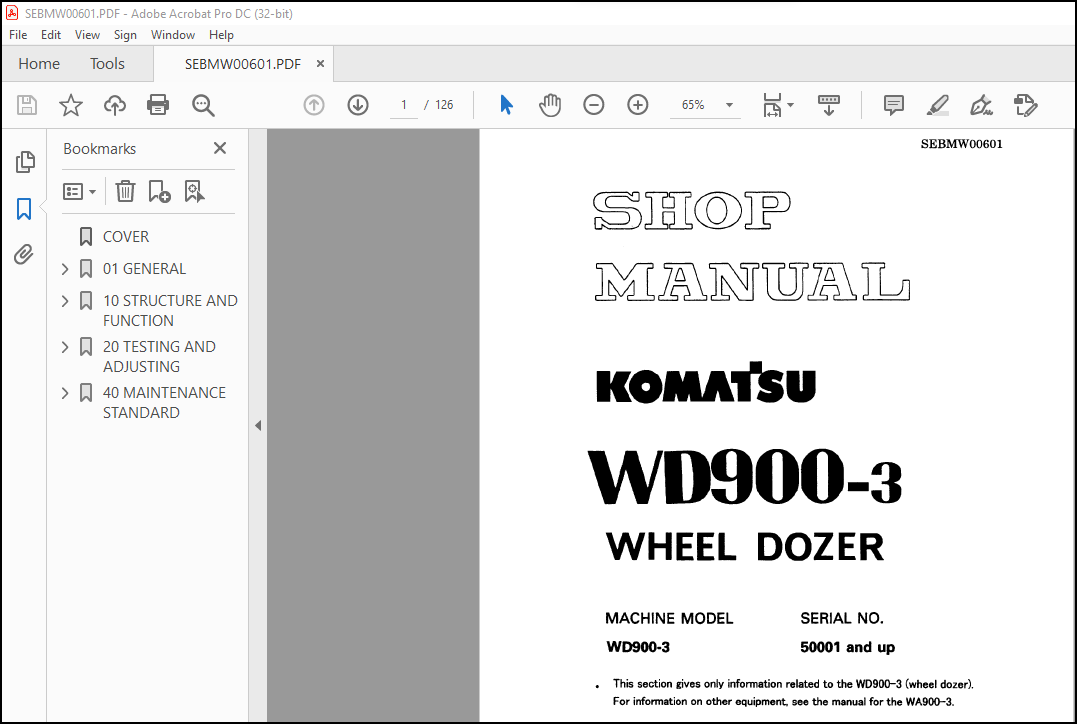Go to previous page with the up arrow
1077x724 pixels.
(314, 105)
